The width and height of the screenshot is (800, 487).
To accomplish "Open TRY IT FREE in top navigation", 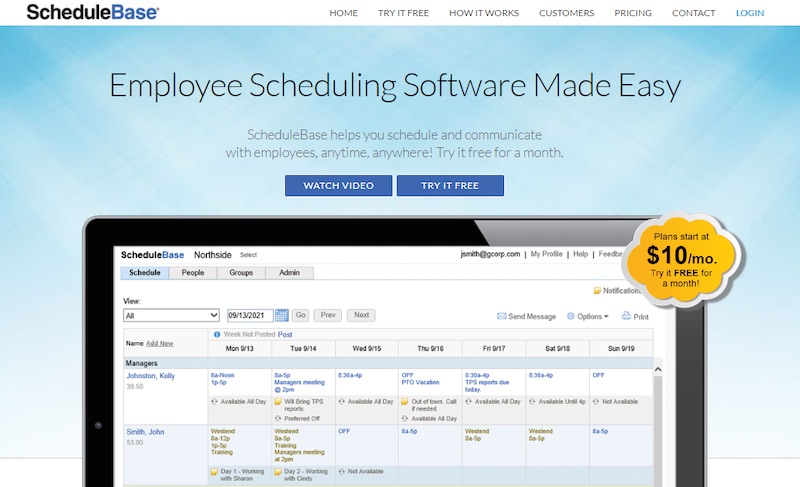I will (403, 13).
